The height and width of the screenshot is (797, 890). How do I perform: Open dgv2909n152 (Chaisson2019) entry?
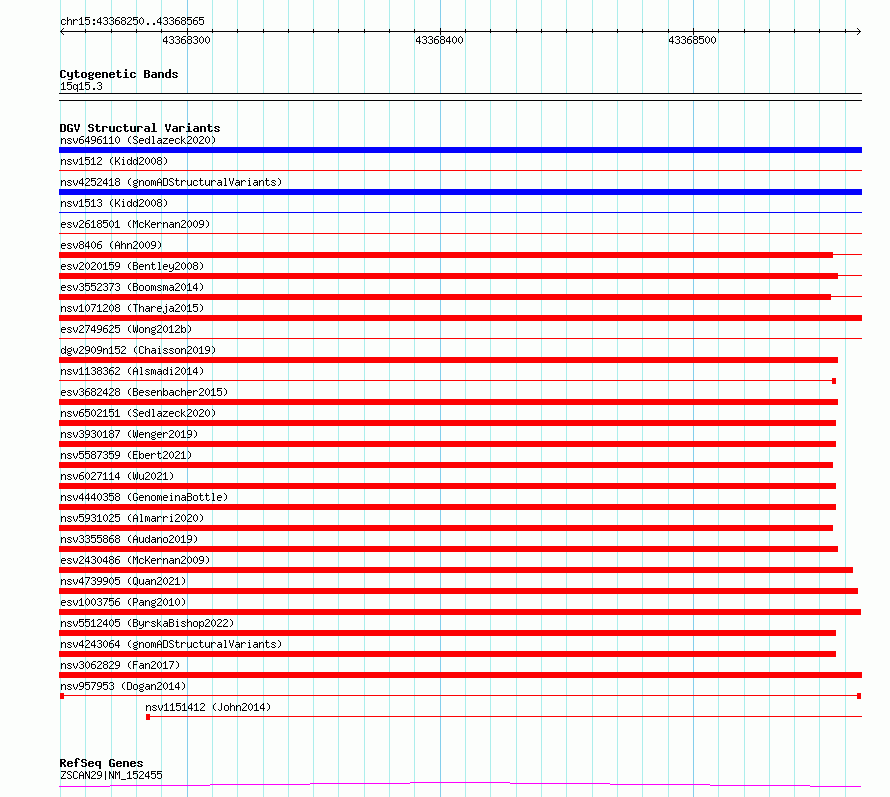(x=138, y=350)
